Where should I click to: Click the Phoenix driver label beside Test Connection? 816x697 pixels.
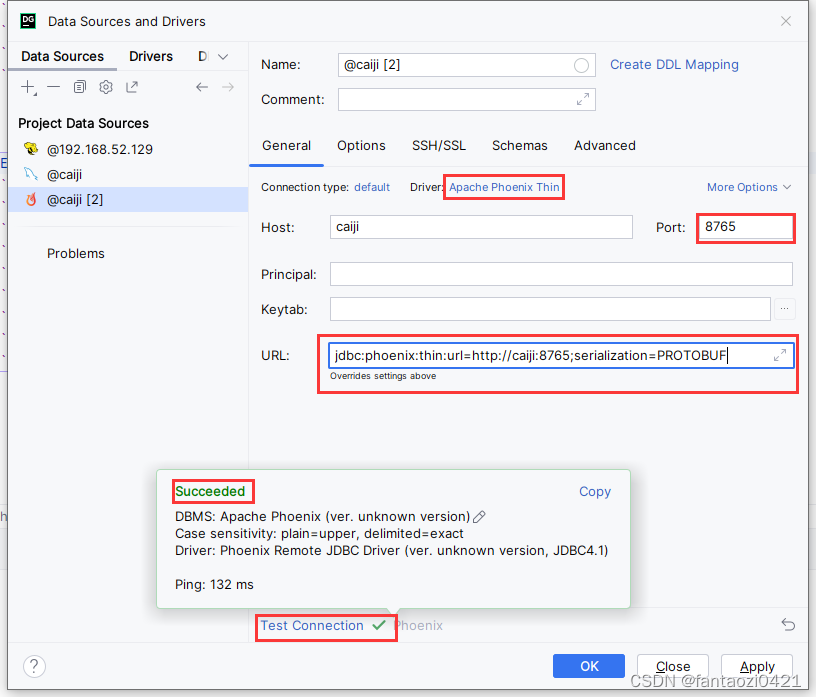pos(419,625)
